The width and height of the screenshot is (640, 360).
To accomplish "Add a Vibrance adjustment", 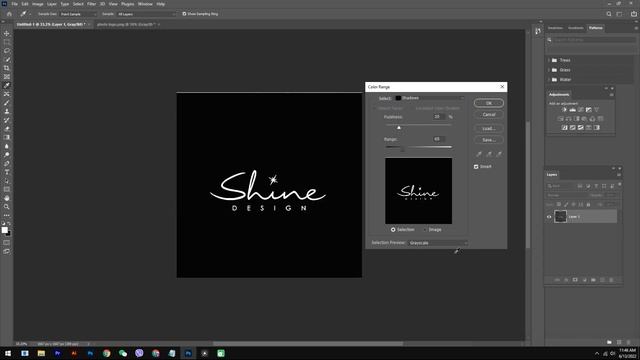I will [597, 110].
